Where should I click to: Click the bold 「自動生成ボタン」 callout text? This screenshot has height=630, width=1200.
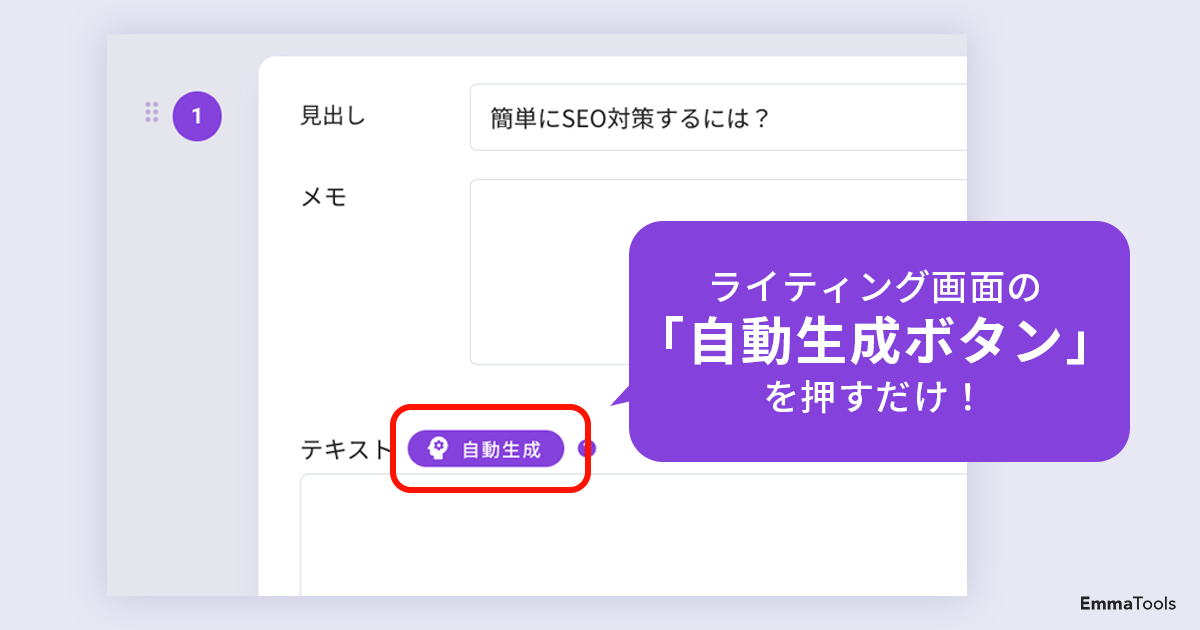[877, 343]
